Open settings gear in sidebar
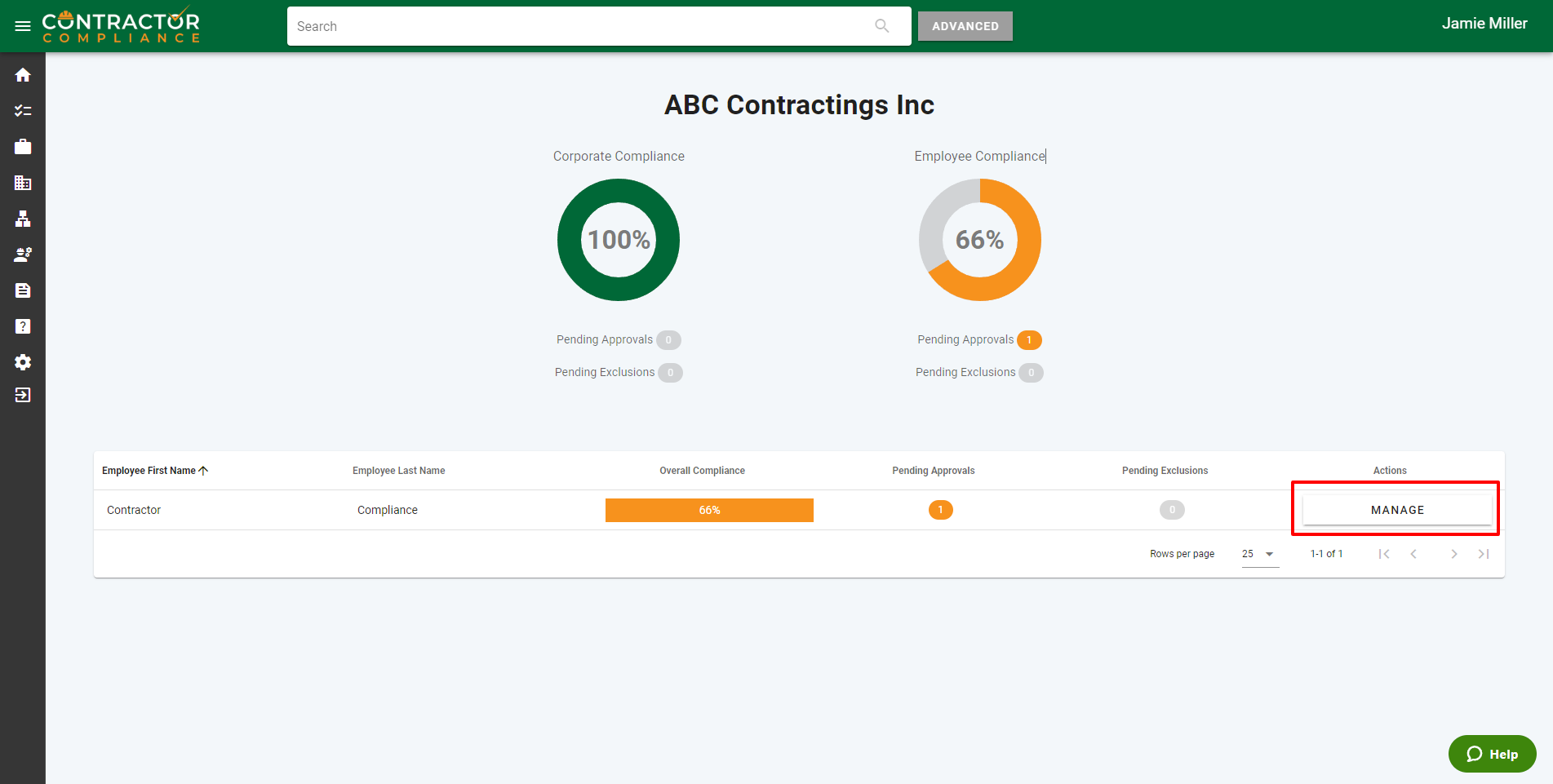 (23, 362)
